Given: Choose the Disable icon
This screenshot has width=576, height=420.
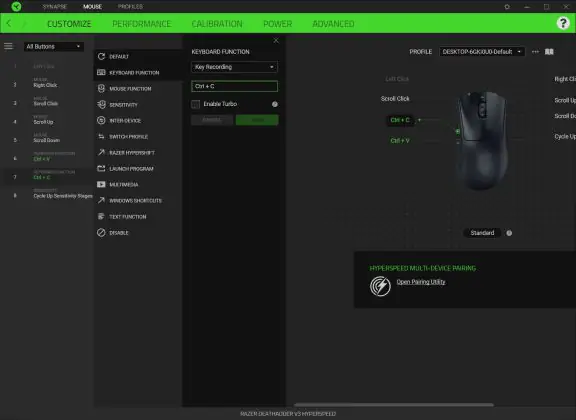Looking at the screenshot, I should (101, 233).
